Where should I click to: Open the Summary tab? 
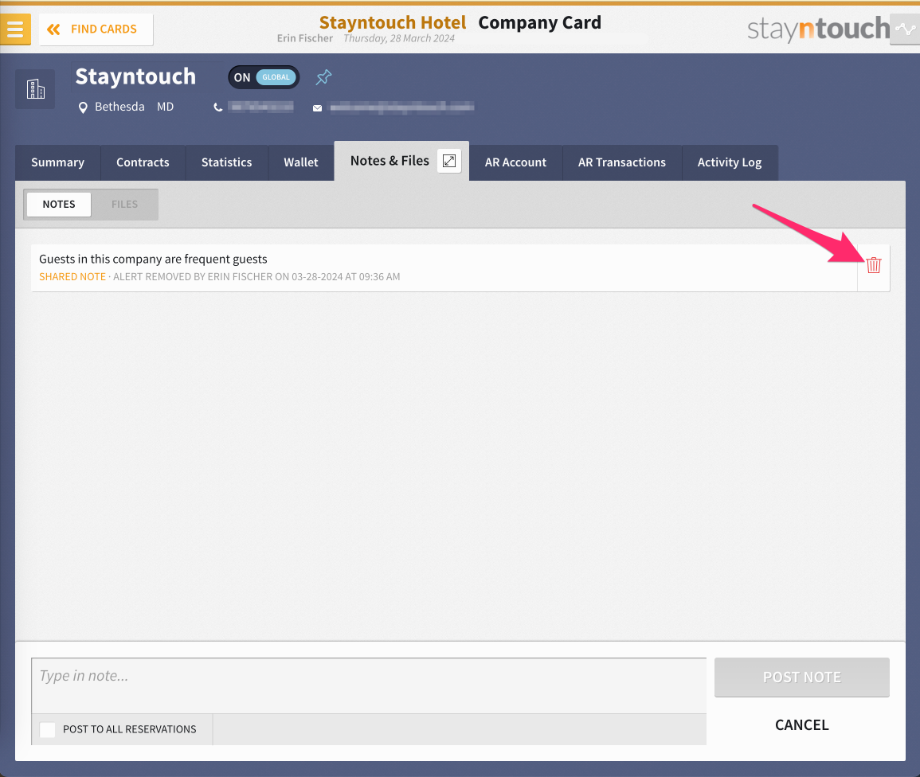point(58,163)
